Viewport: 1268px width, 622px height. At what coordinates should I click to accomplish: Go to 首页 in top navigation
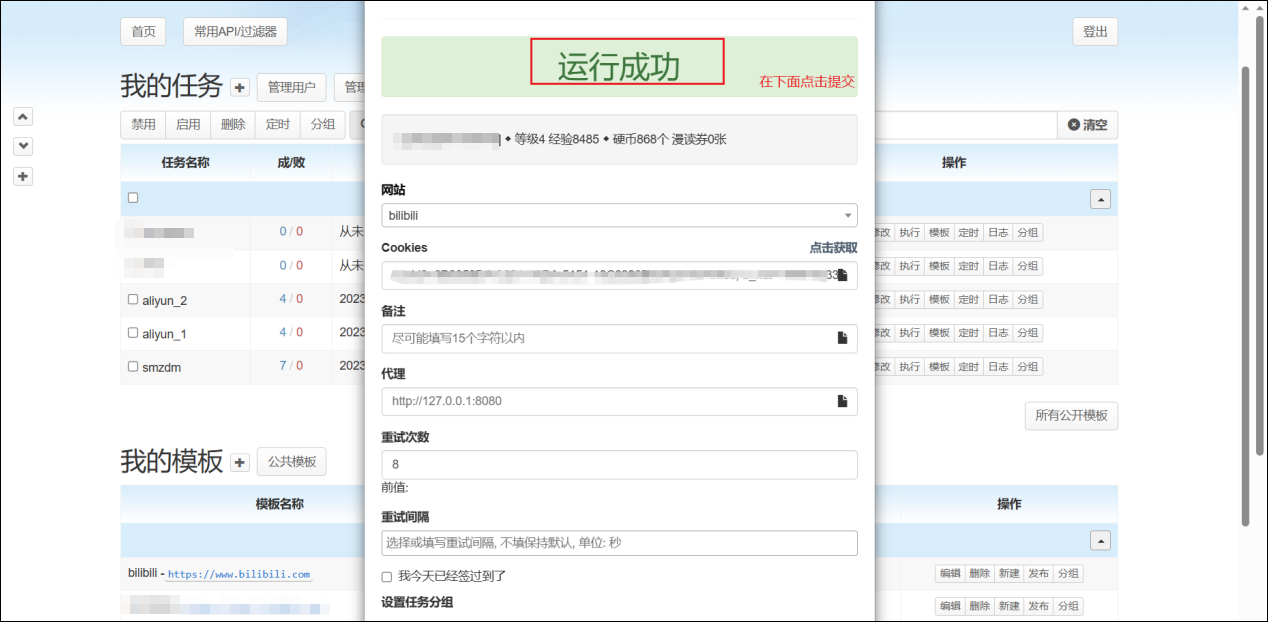click(143, 32)
